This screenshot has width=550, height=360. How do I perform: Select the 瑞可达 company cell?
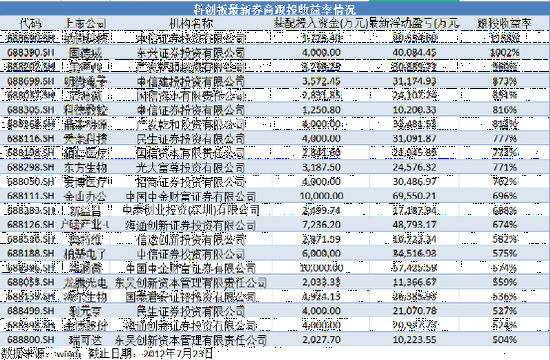click(x=85, y=340)
